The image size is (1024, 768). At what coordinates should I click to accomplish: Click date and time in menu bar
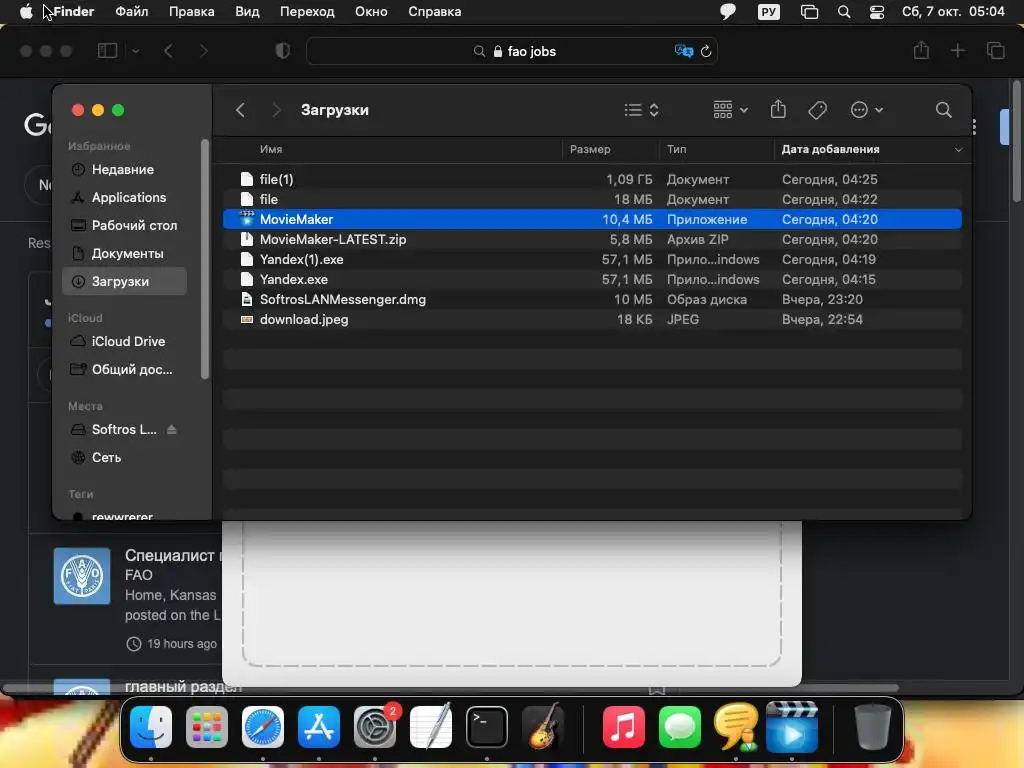953,12
